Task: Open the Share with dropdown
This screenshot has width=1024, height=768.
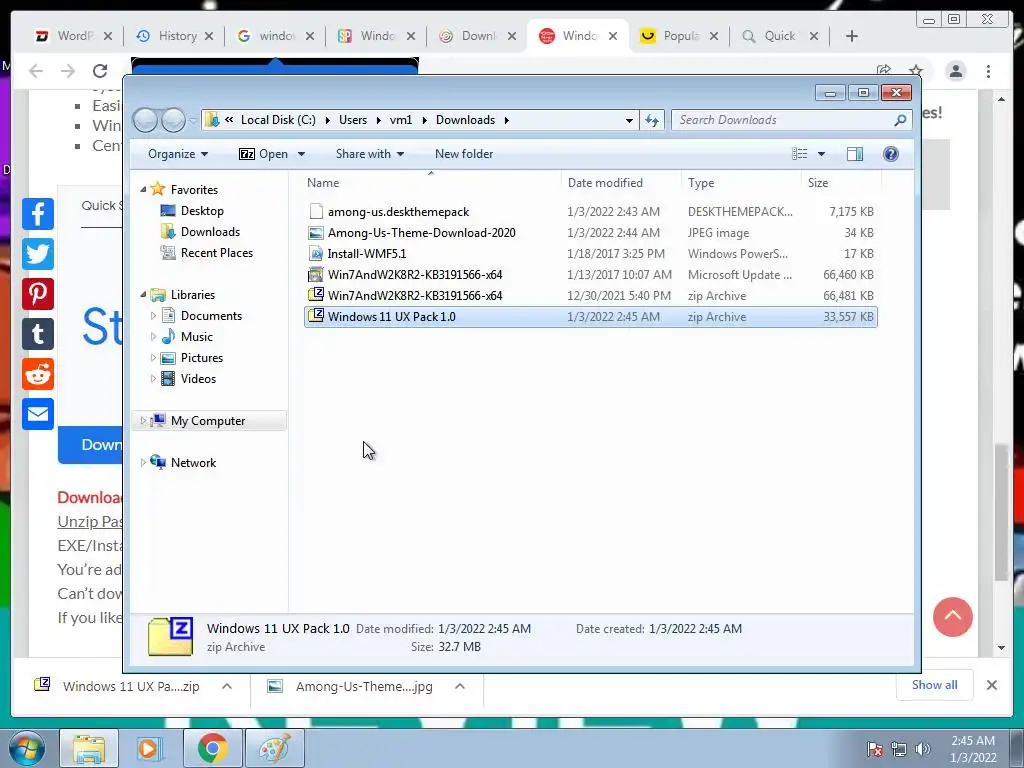Action: click(370, 154)
